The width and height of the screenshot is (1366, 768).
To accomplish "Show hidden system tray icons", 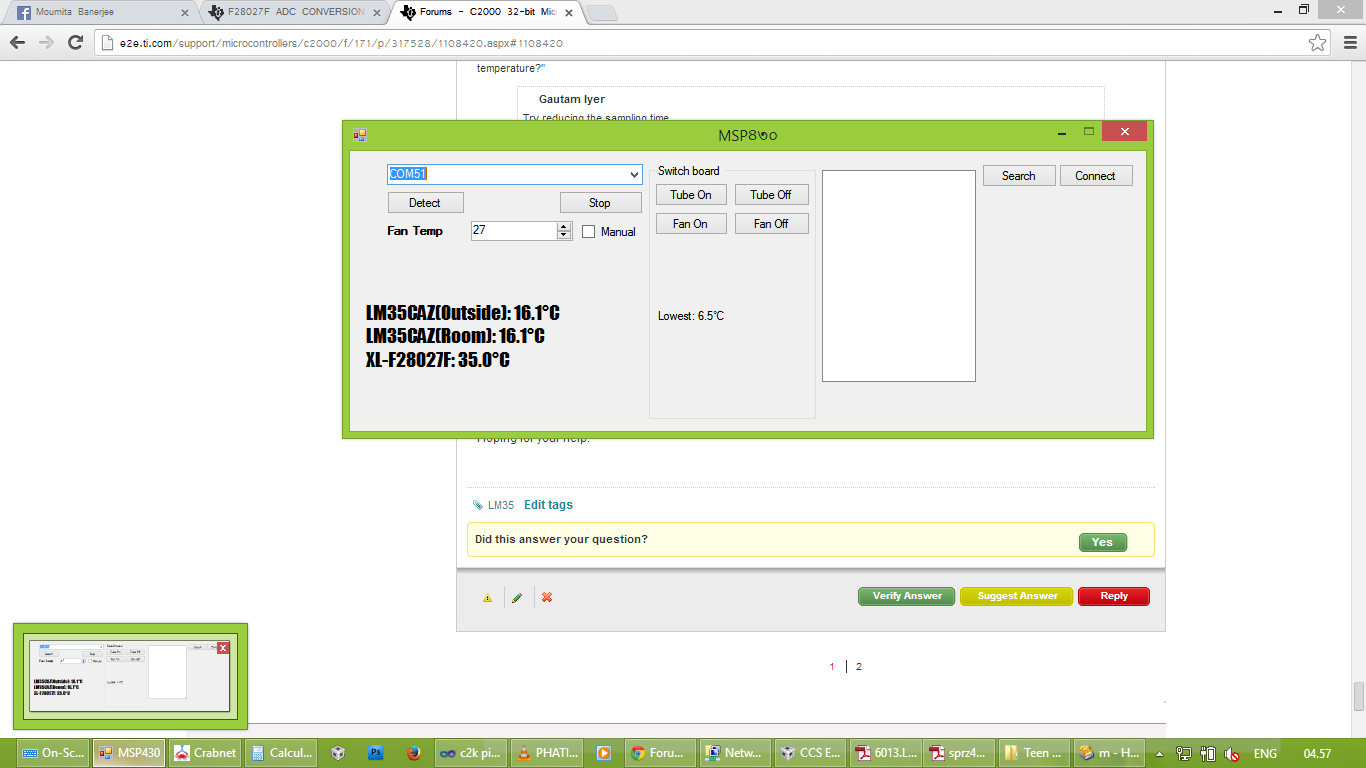I will 1160,754.
